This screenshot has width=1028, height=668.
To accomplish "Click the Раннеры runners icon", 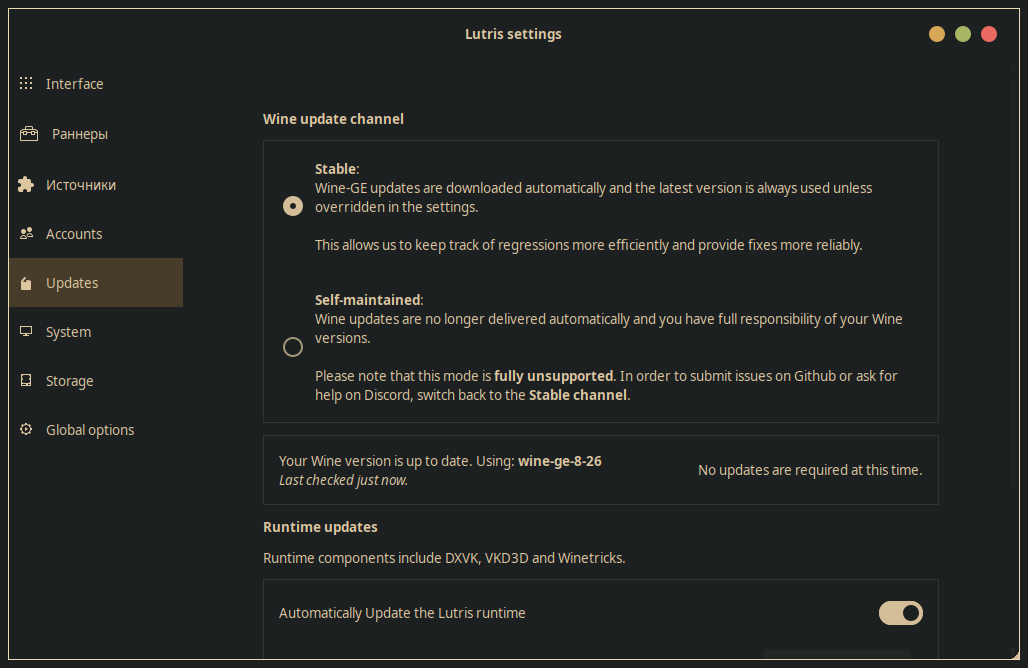I will pyautogui.click(x=29, y=134).
